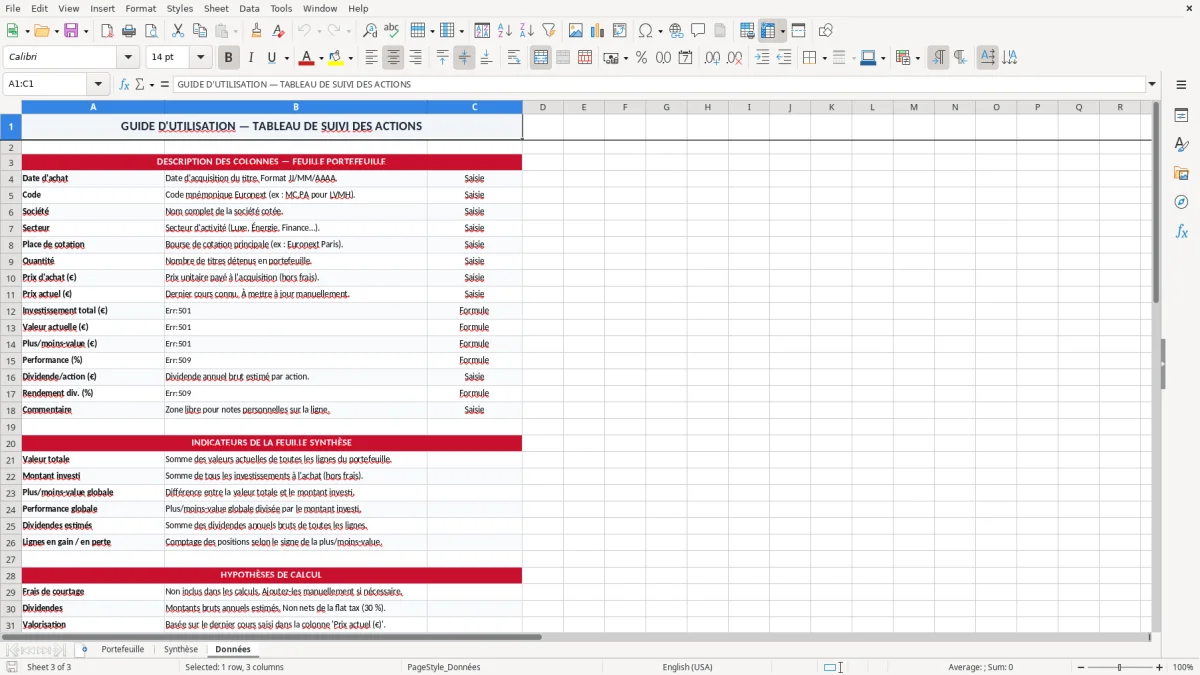Open the Borders dropdown arrow
1200x675 pixels.
point(824,58)
